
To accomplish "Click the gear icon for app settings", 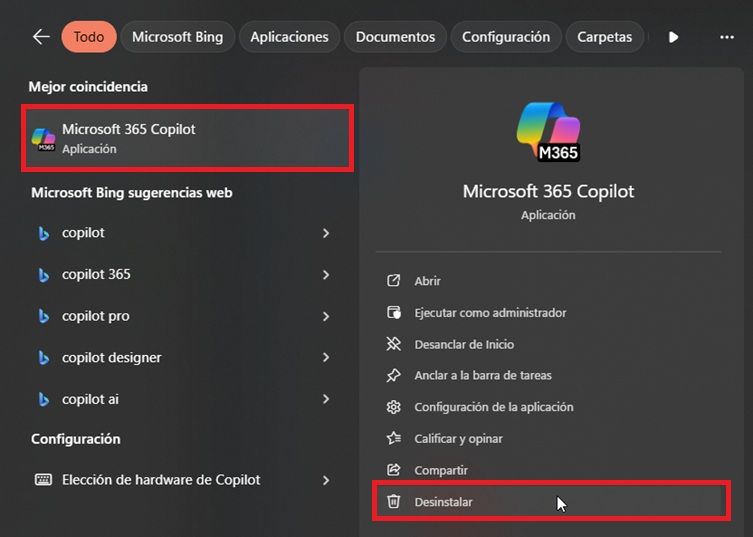I will 393,407.
